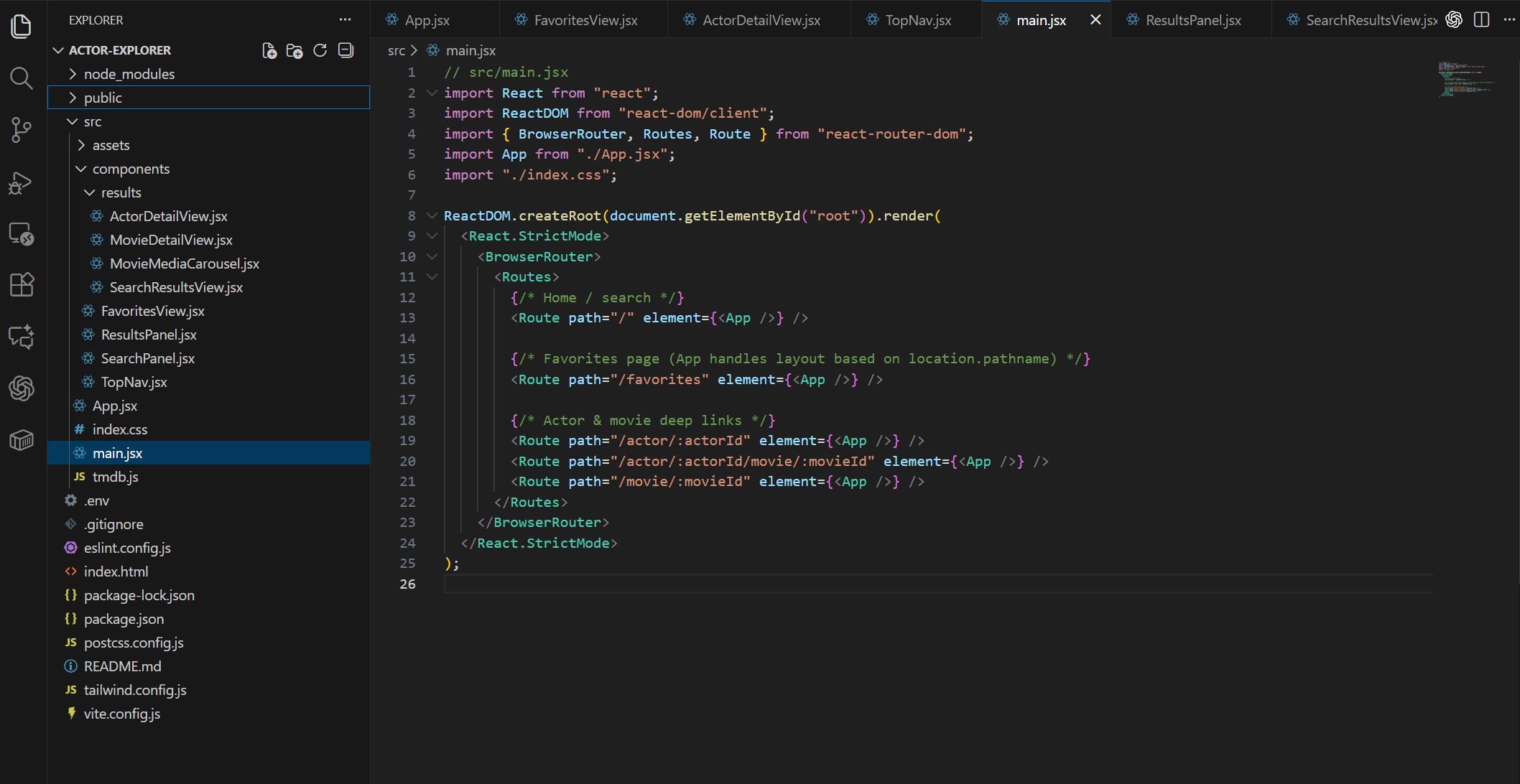The image size is (1520, 784).
Task: Open the ChatGPT Codex icon in activity bar
Action: coord(22,388)
